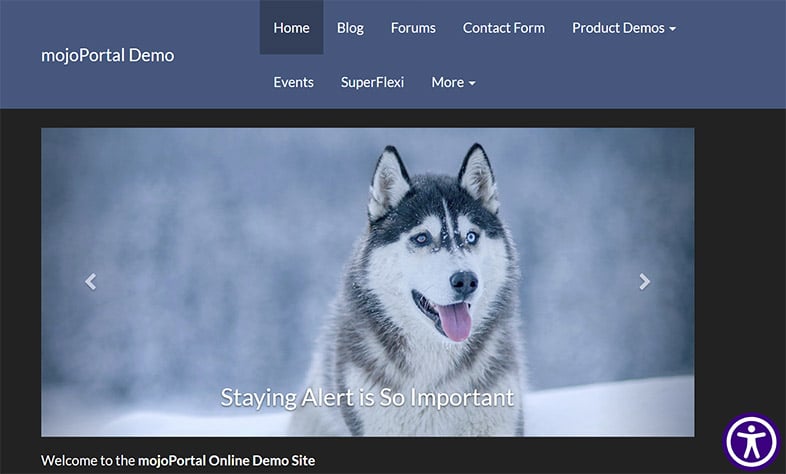Click the husky's left pointed ear
This screenshot has width=786, height=474.
388,178
